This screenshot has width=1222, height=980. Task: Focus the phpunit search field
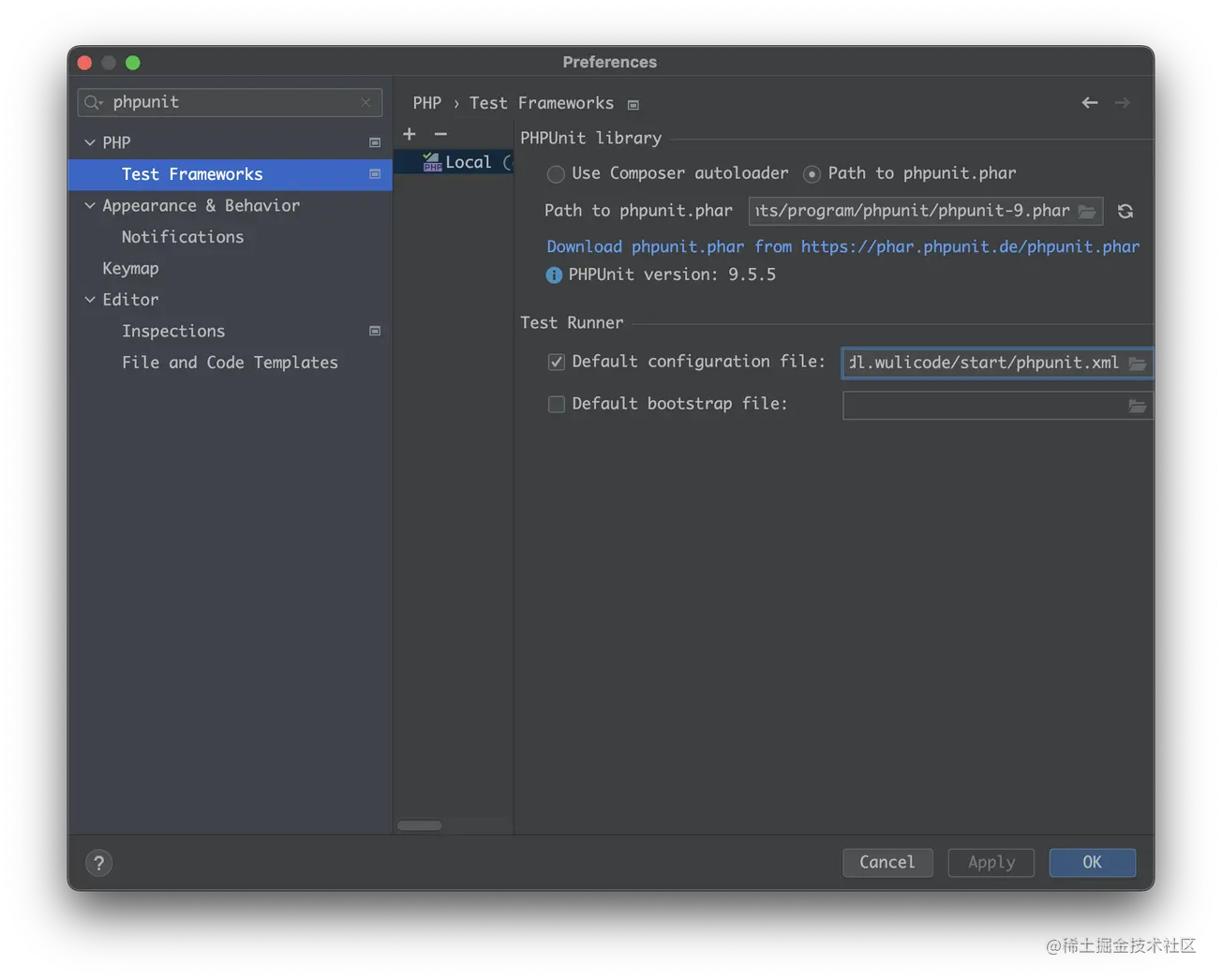[230, 102]
